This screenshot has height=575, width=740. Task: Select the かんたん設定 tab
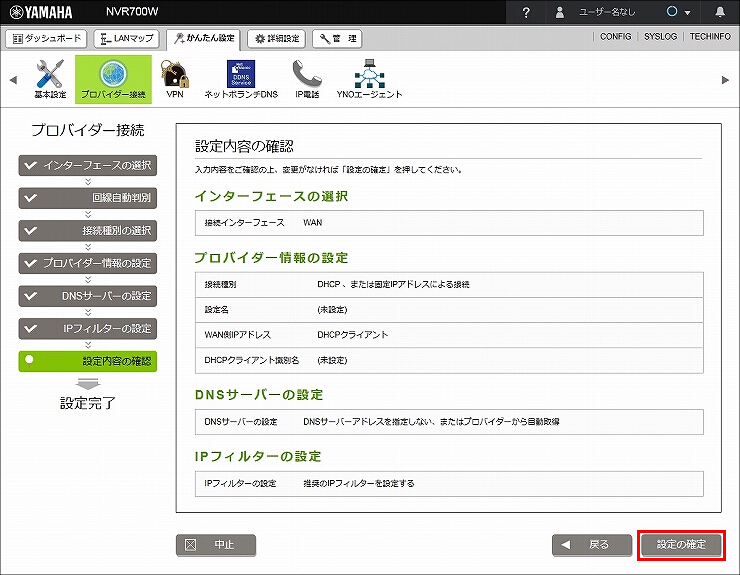pyautogui.click(x=204, y=39)
